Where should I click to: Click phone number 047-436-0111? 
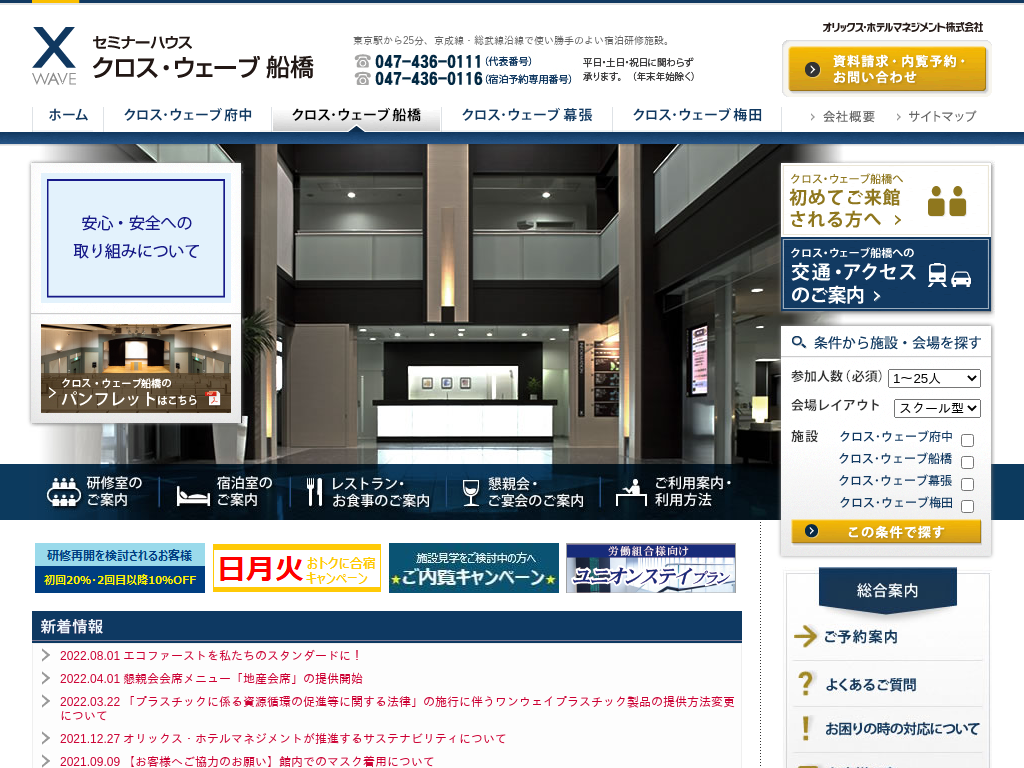click(x=428, y=61)
